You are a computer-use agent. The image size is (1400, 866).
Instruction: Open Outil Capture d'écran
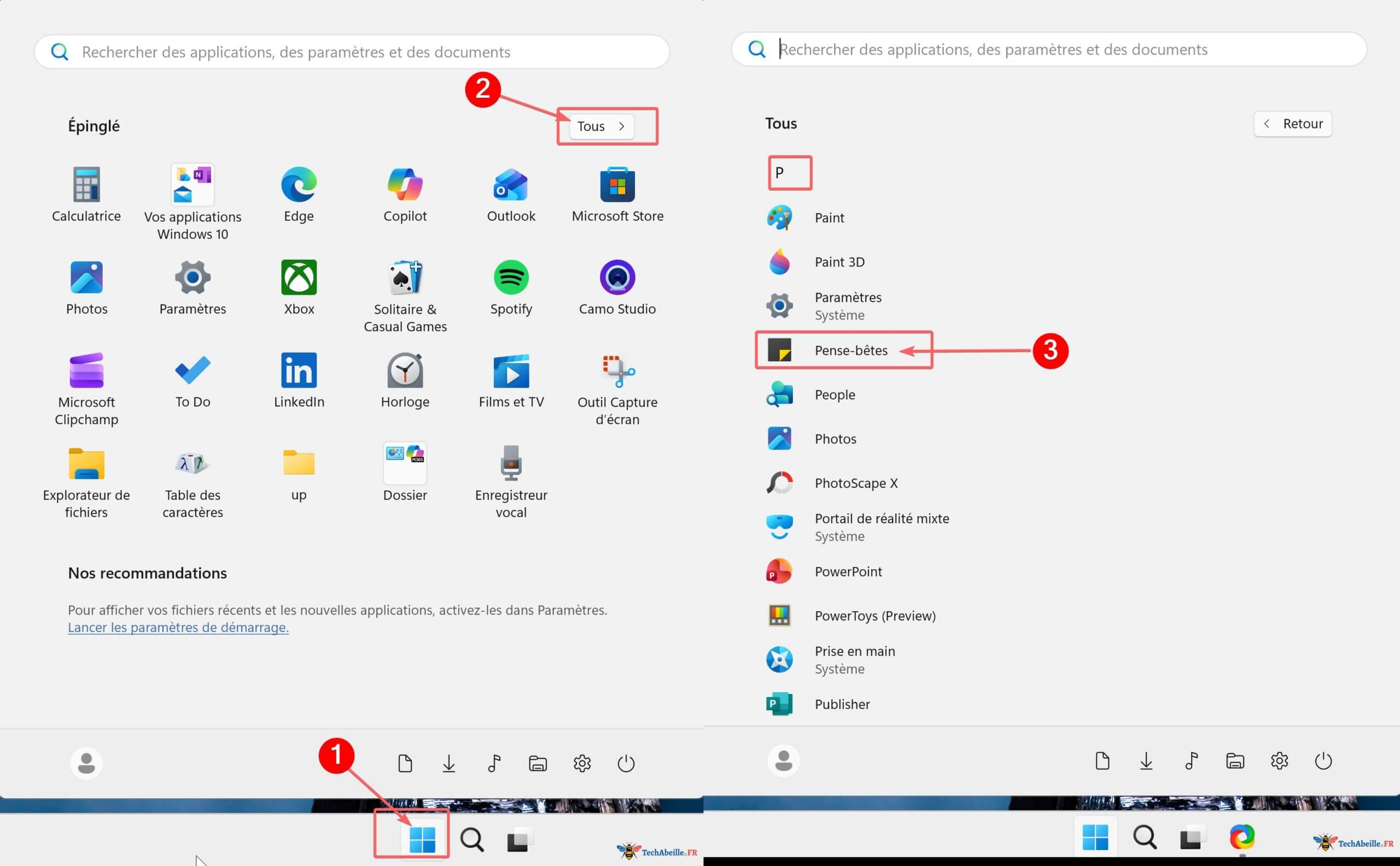617,375
